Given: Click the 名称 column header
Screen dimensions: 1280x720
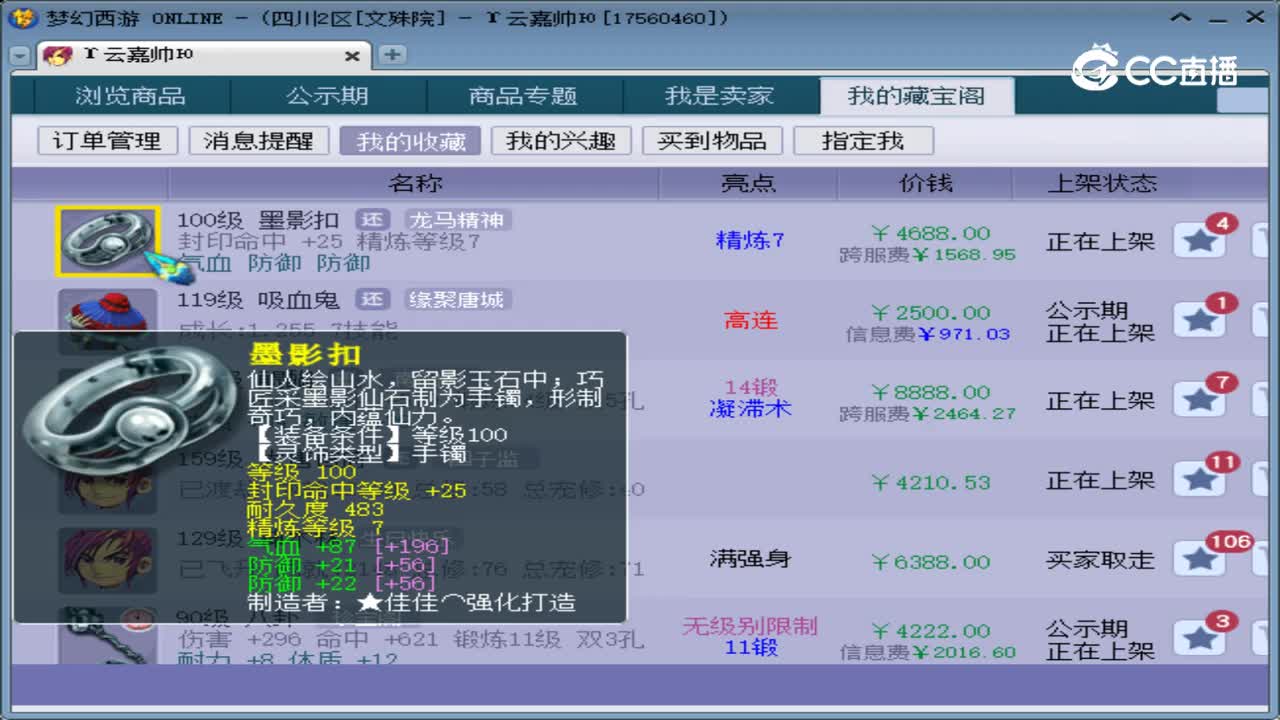Looking at the screenshot, I should tap(414, 183).
